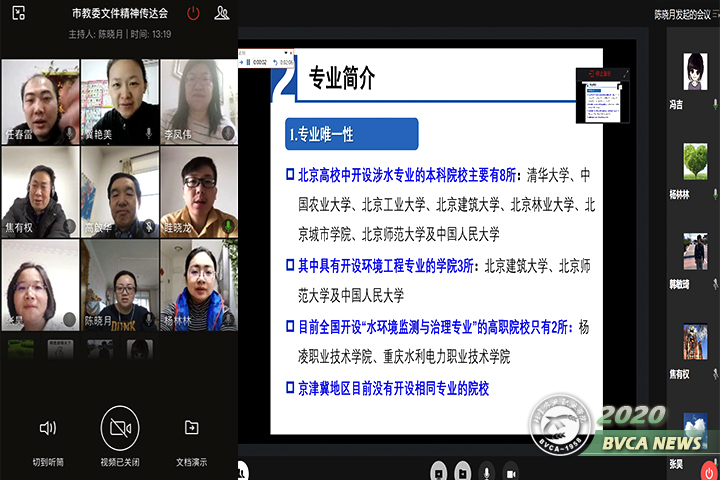Toggle microphone icon on 李凤伟's video tile
720x480 pixels.
coord(228,133)
